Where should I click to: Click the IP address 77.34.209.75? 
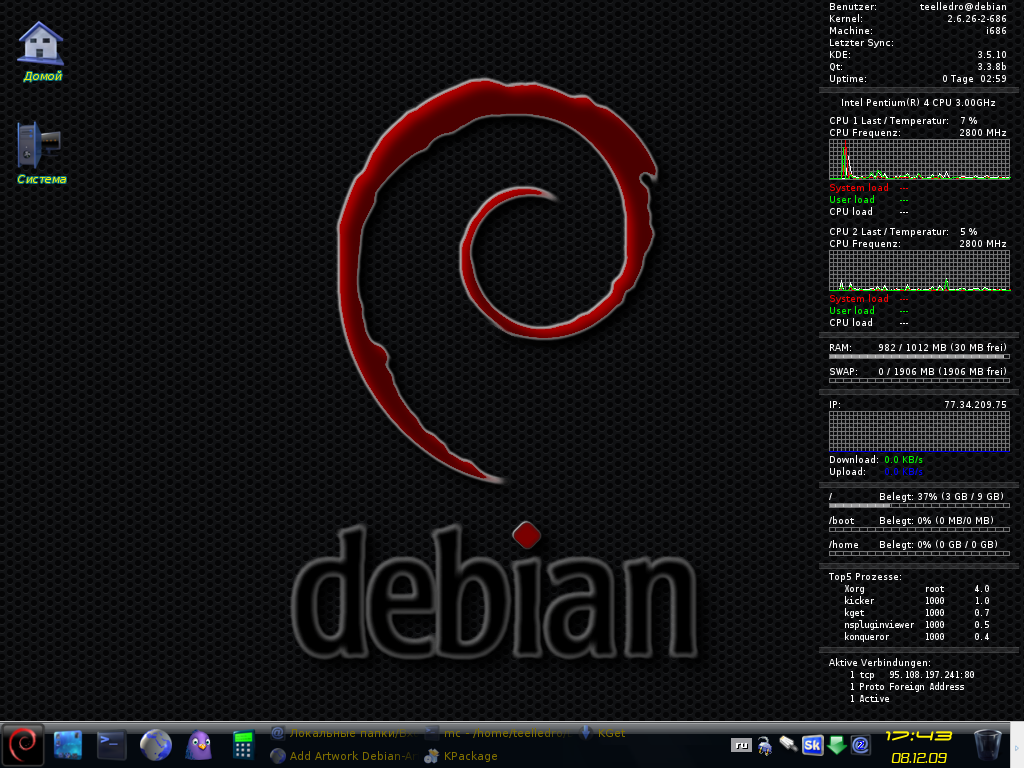coord(975,405)
